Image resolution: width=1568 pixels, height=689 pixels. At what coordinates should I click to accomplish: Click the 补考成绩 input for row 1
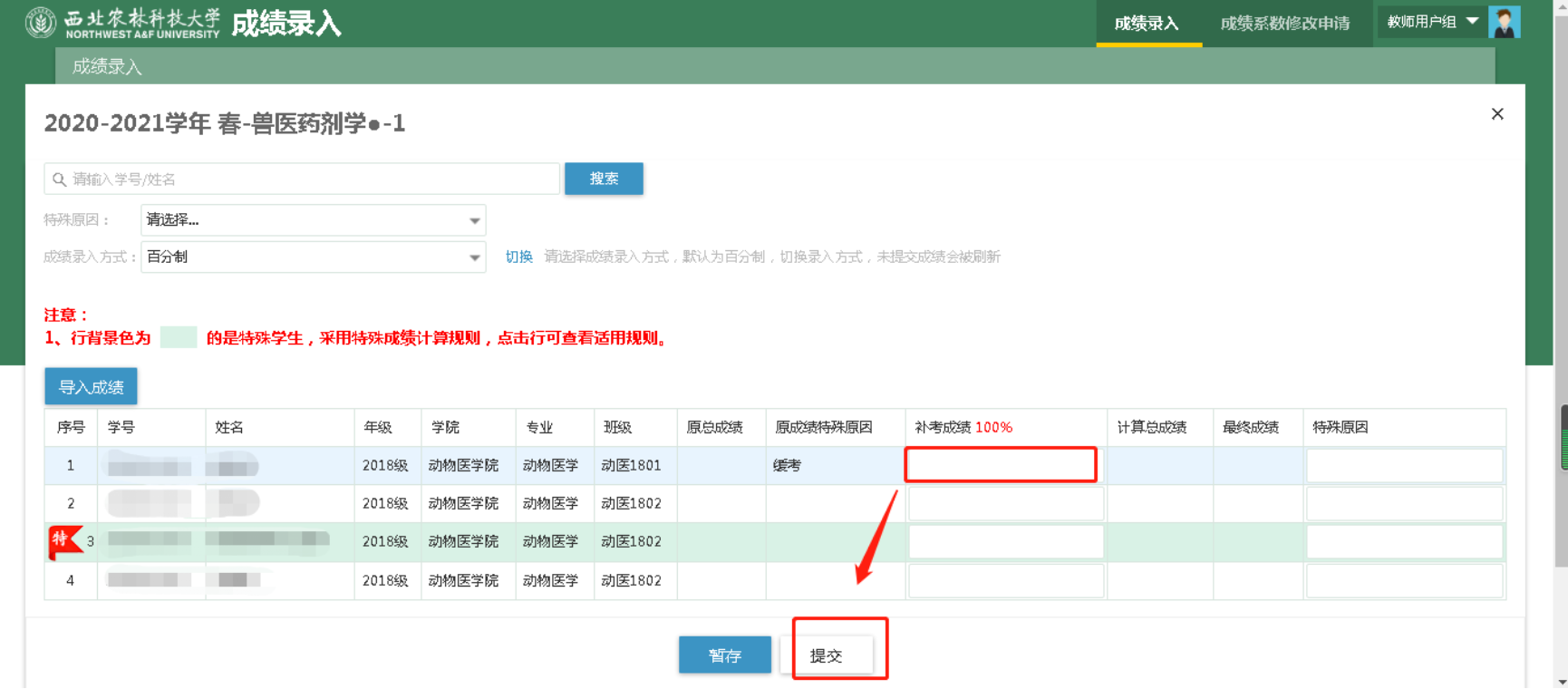(x=1001, y=465)
